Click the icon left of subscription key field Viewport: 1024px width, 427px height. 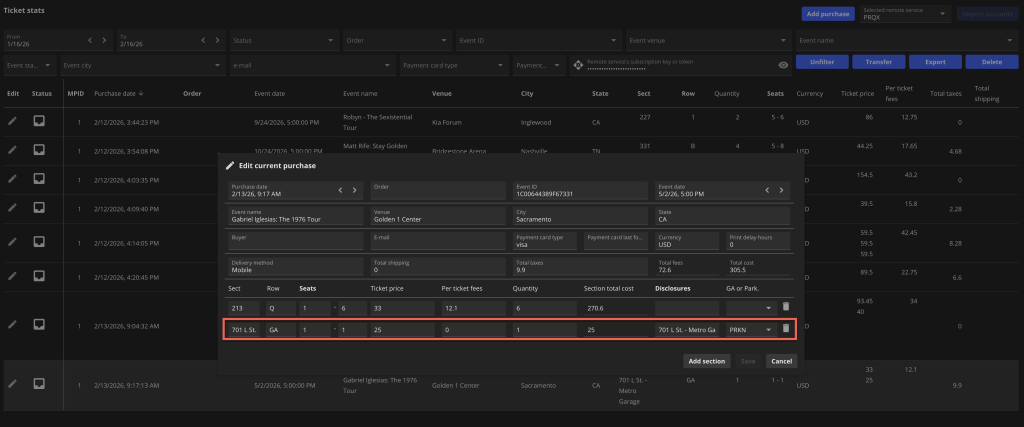(x=577, y=65)
